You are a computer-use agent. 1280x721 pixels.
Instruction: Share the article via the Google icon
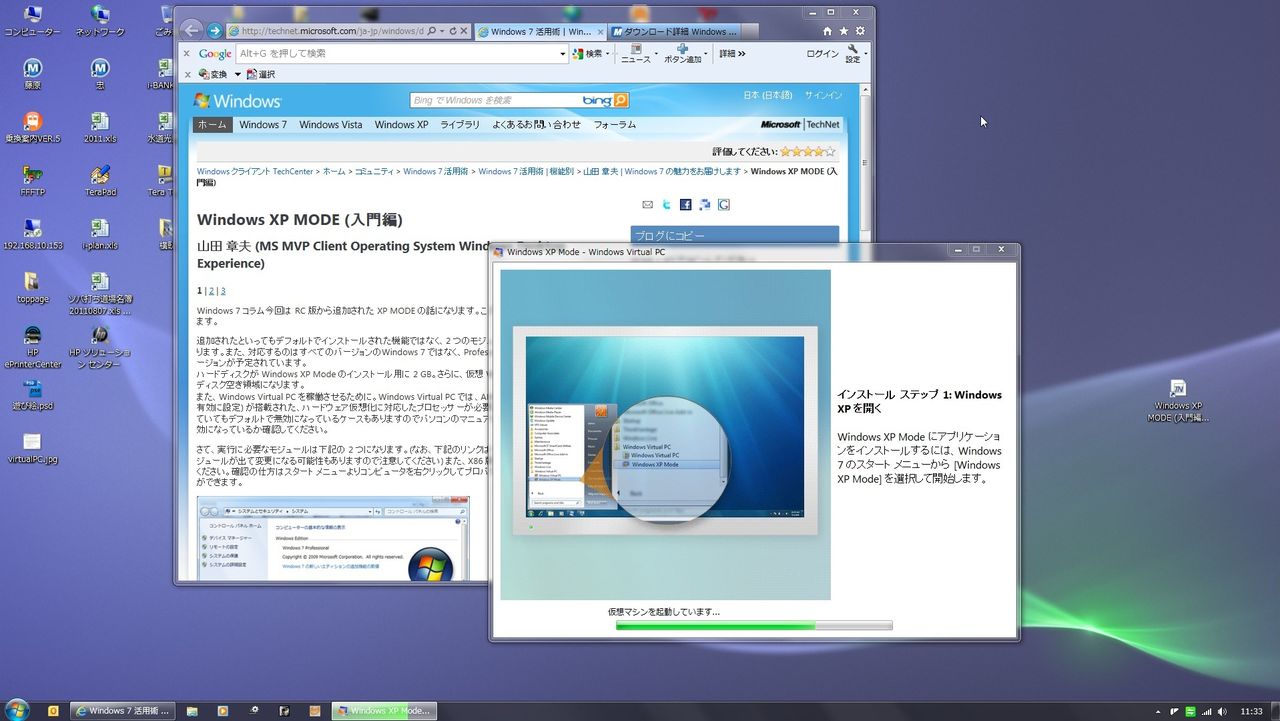pyautogui.click(x=723, y=205)
